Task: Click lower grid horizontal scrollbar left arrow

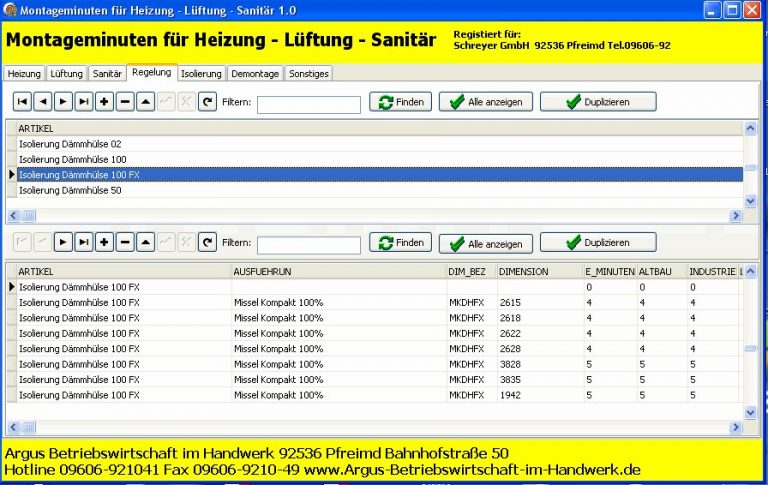Action: pyautogui.click(x=13, y=427)
